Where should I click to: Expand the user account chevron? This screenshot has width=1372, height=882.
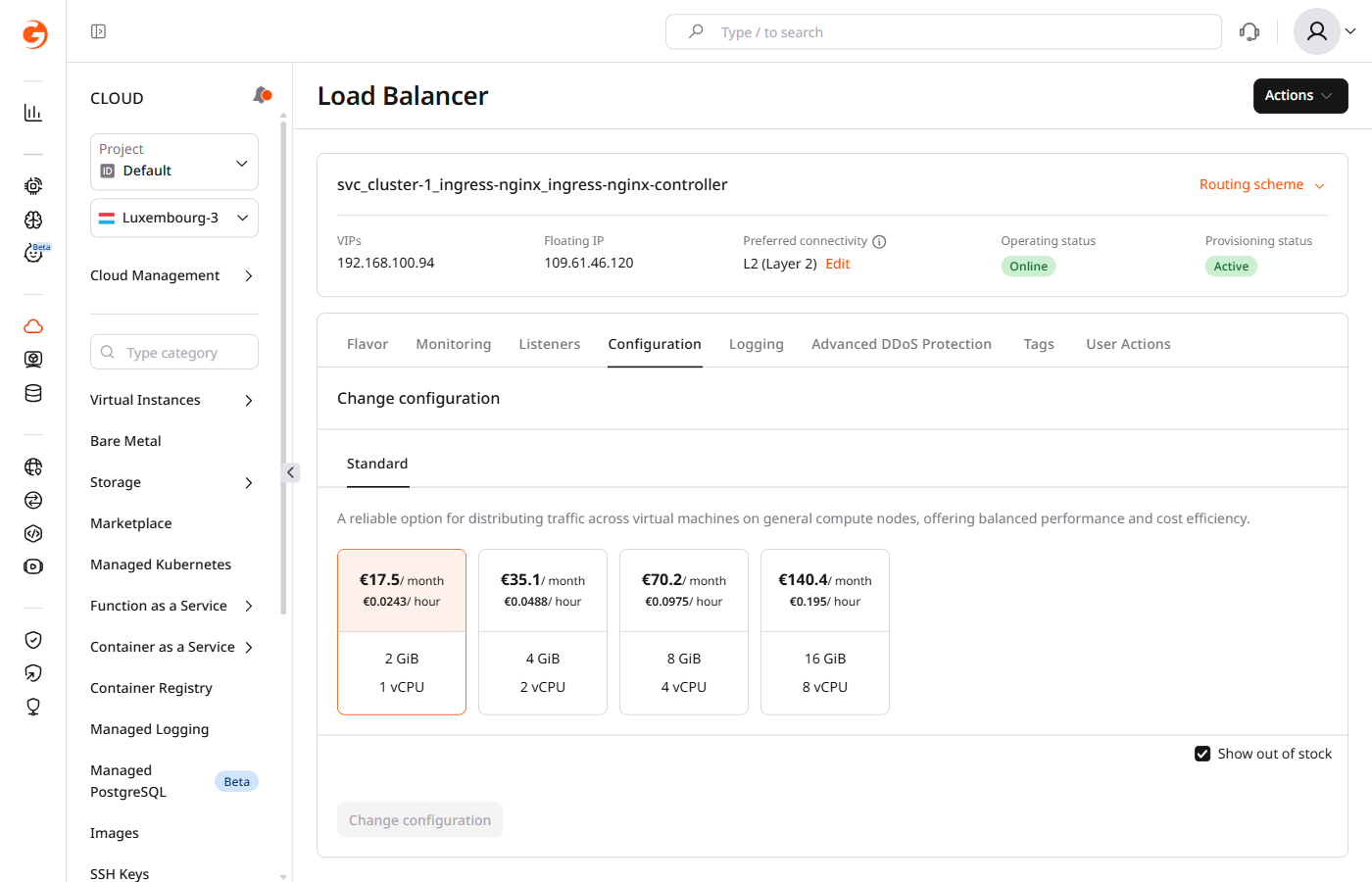pos(1350,31)
